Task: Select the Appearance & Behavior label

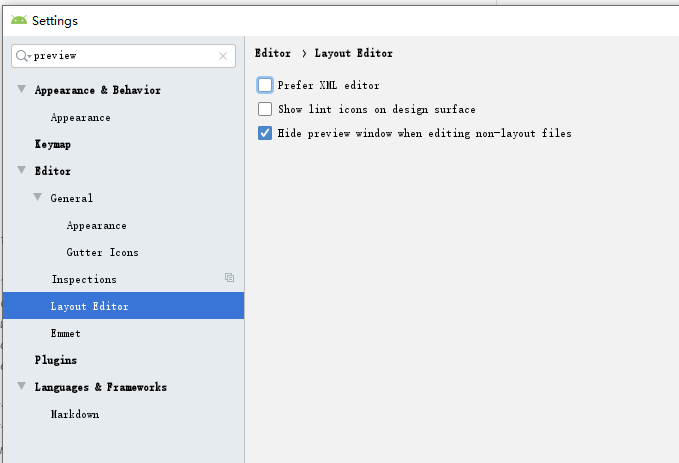Action: click(98, 90)
